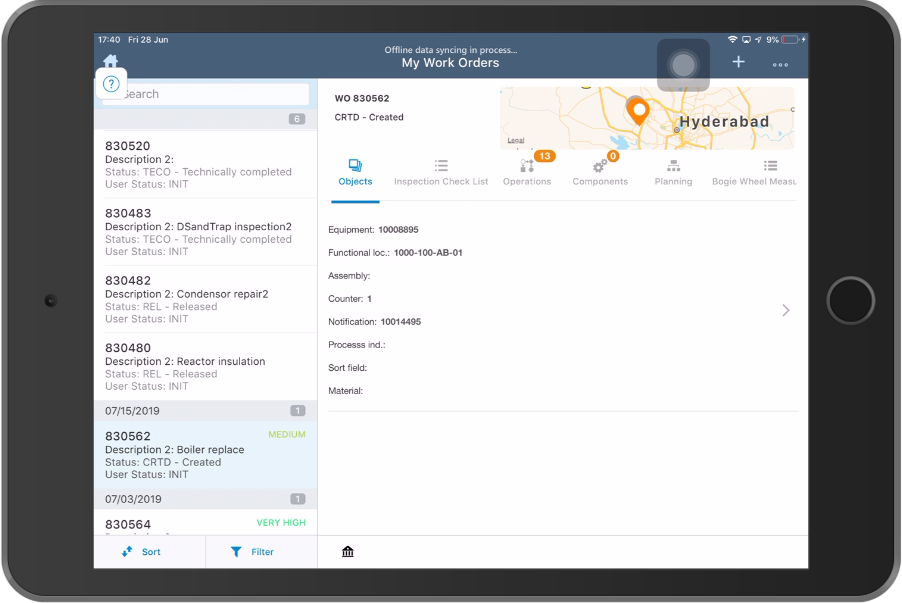Screen dimensions: 902x603
Task: Select the Planning tab
Action: pos(673,172)
